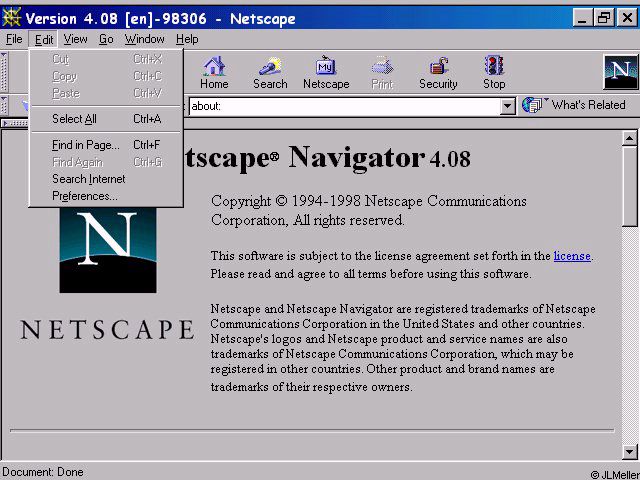Viewport: 640px width, 480px height.
Task: Restore down the Netscape window
Action: (604, 18)
